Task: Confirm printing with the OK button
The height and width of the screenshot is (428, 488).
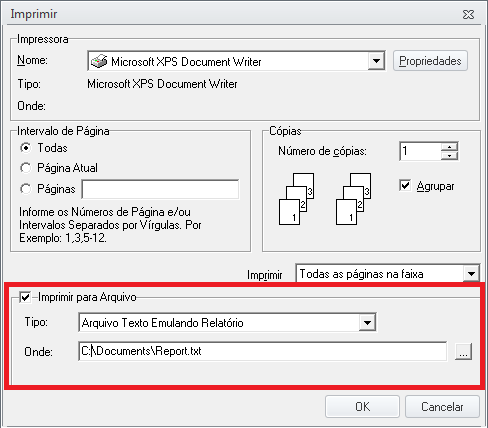Action: coord(362,407)
